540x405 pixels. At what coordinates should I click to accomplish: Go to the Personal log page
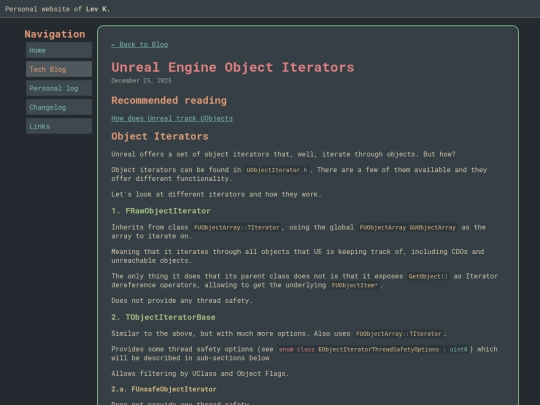coord(59,88)
